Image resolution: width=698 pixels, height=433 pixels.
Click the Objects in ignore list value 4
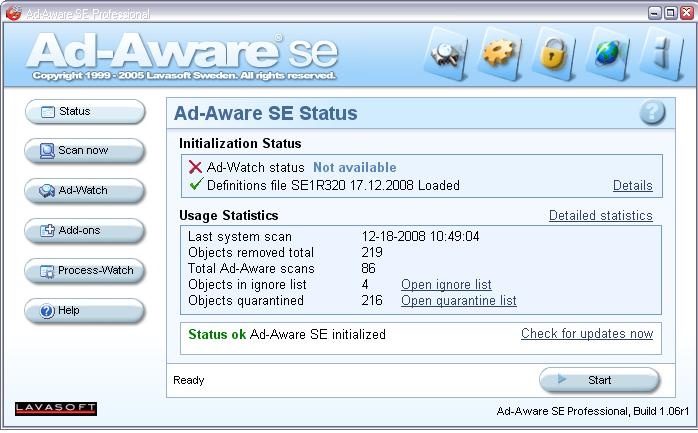coord(365,284)
